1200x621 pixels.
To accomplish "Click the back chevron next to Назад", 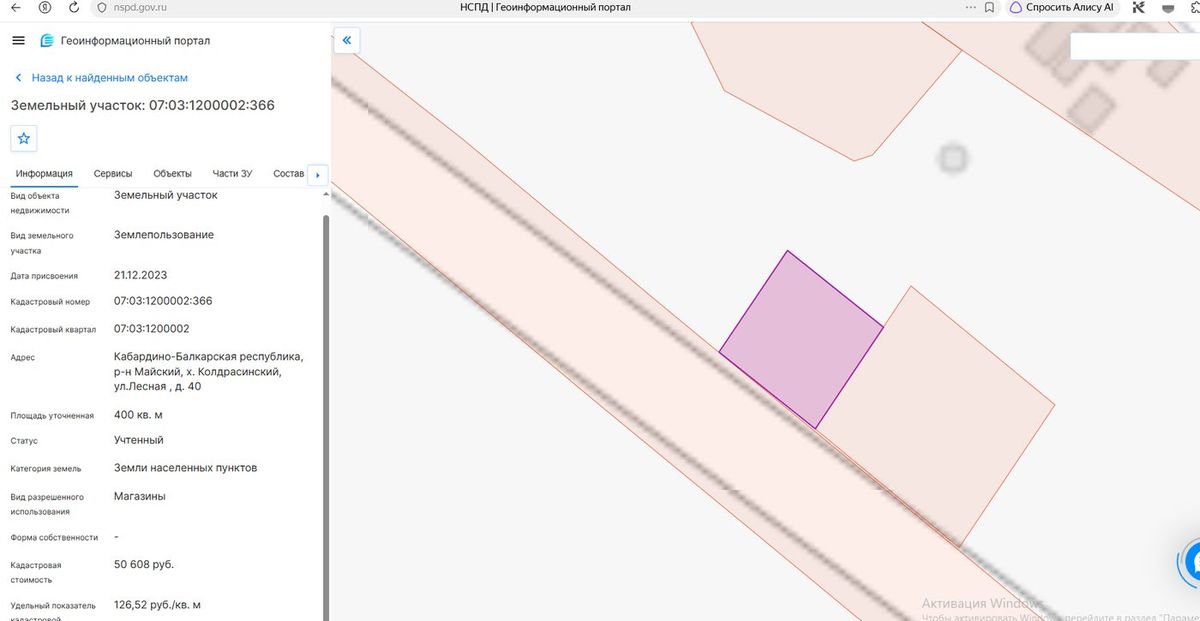I will coord(18,78).
